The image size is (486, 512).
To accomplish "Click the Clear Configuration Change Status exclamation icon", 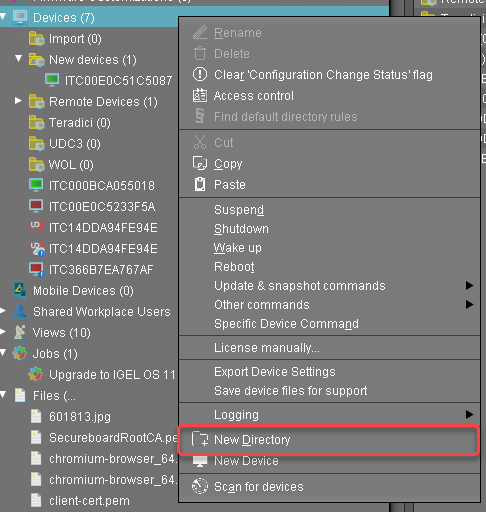I will tap(200, 74).
